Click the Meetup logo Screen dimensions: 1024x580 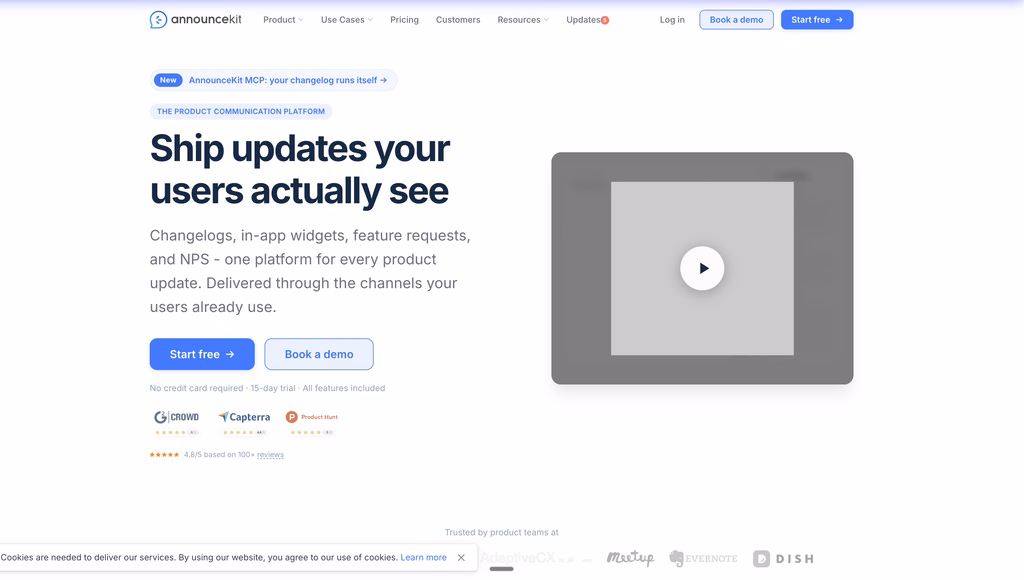coord(630,558)
